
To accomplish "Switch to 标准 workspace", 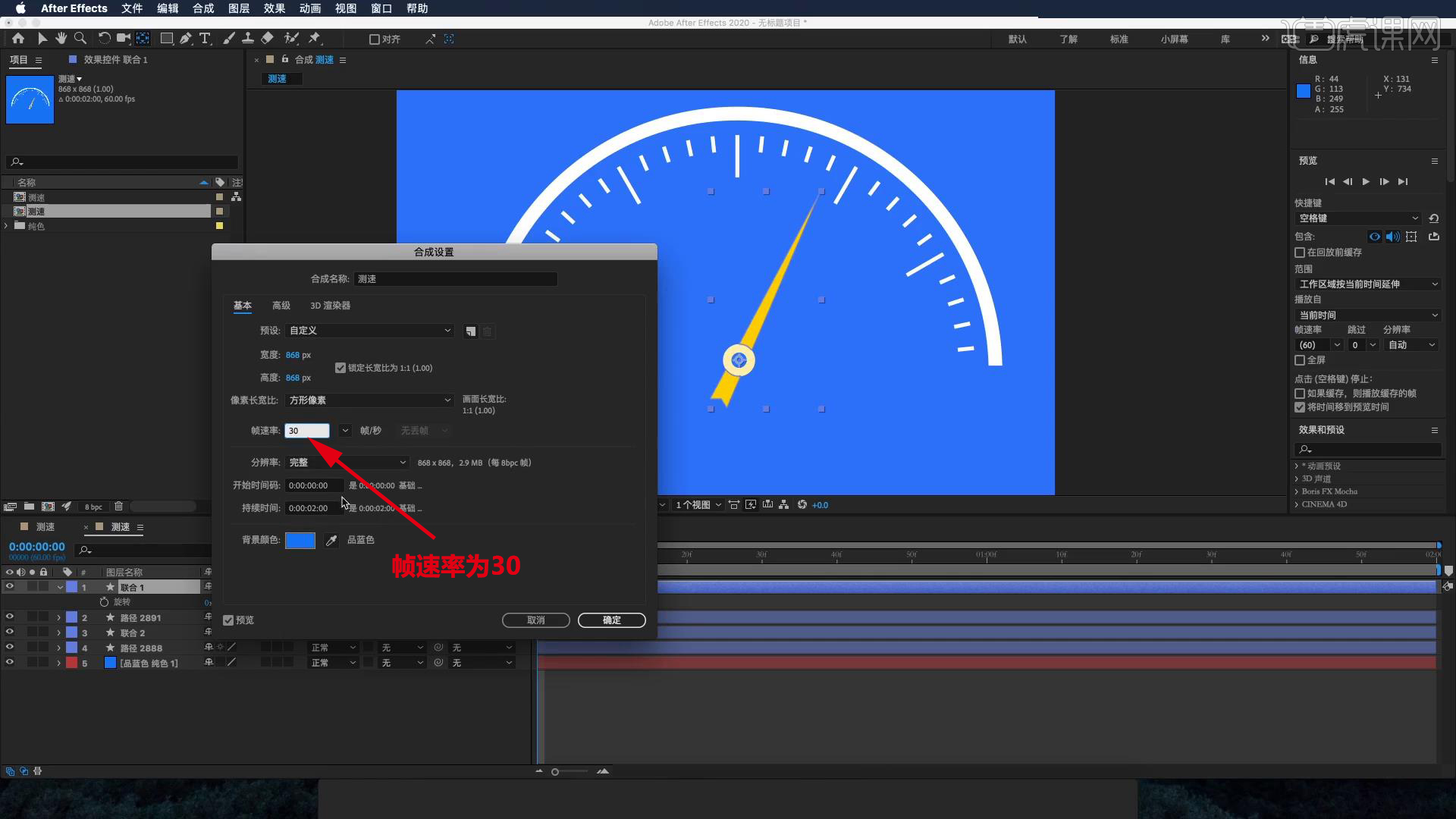I will (1119, 39).
